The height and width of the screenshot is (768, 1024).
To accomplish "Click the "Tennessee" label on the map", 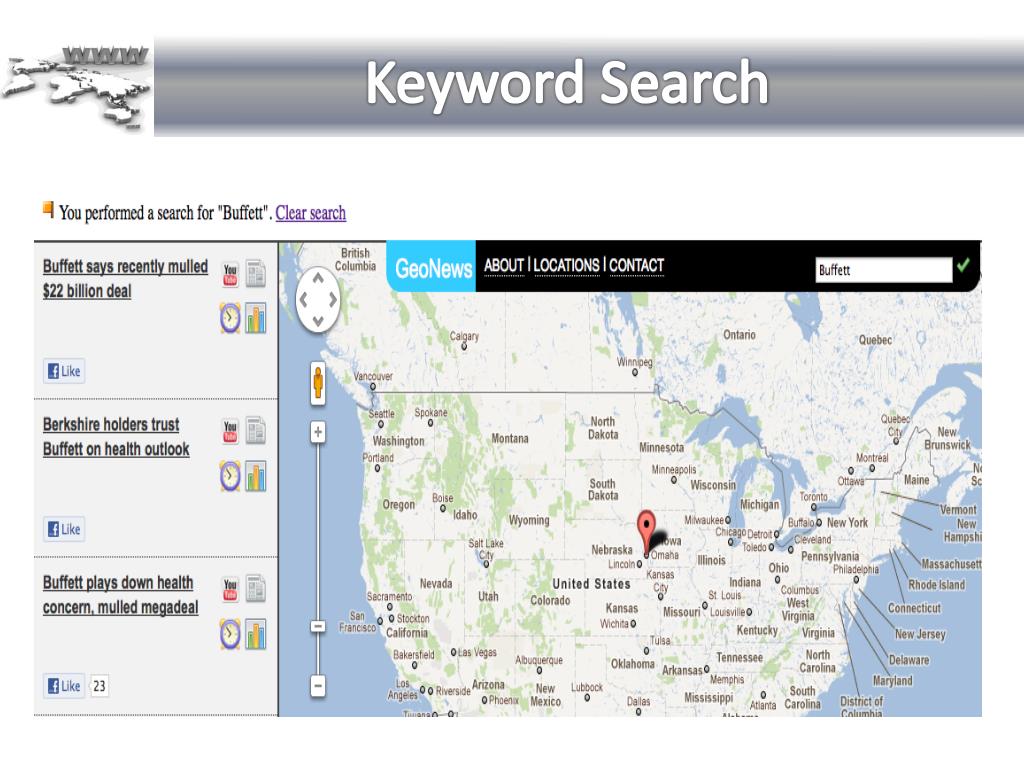I will coord(739,657).
